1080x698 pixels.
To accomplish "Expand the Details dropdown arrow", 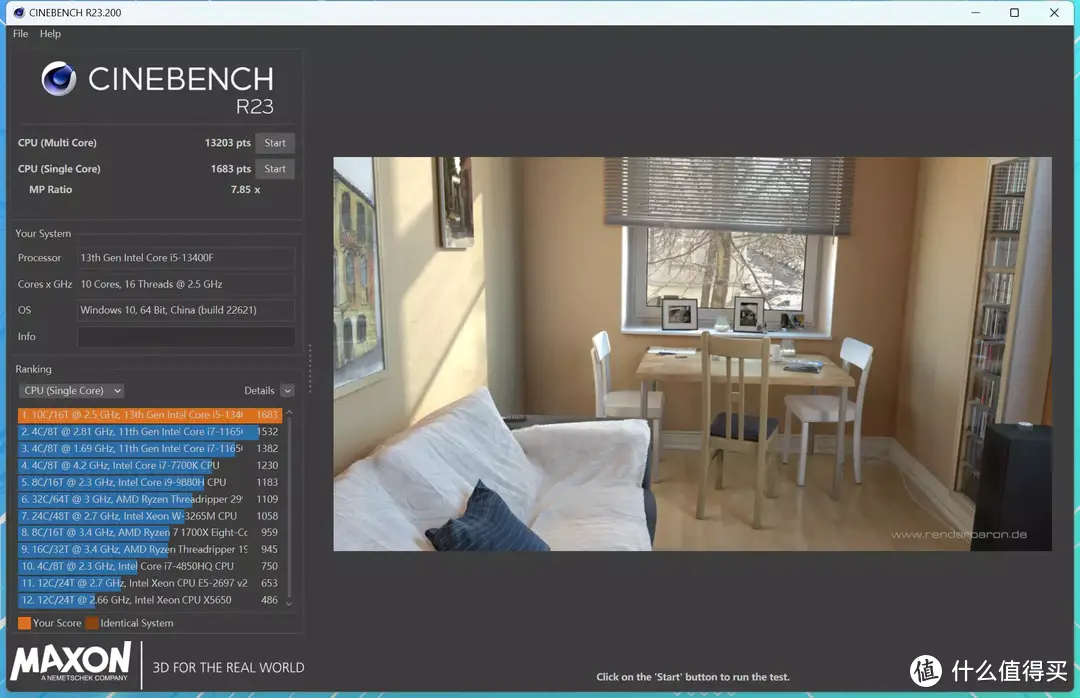I will [288, 391].
